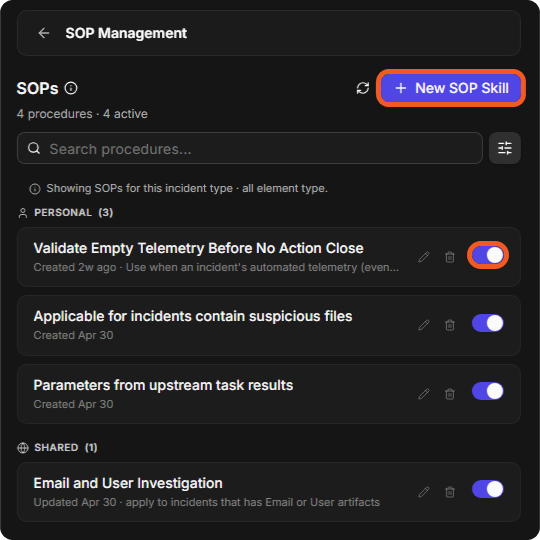Refresh the SOP procedures list
This screenshot has height=540, width=540.
pyautogui.click(x=363, y=88)
